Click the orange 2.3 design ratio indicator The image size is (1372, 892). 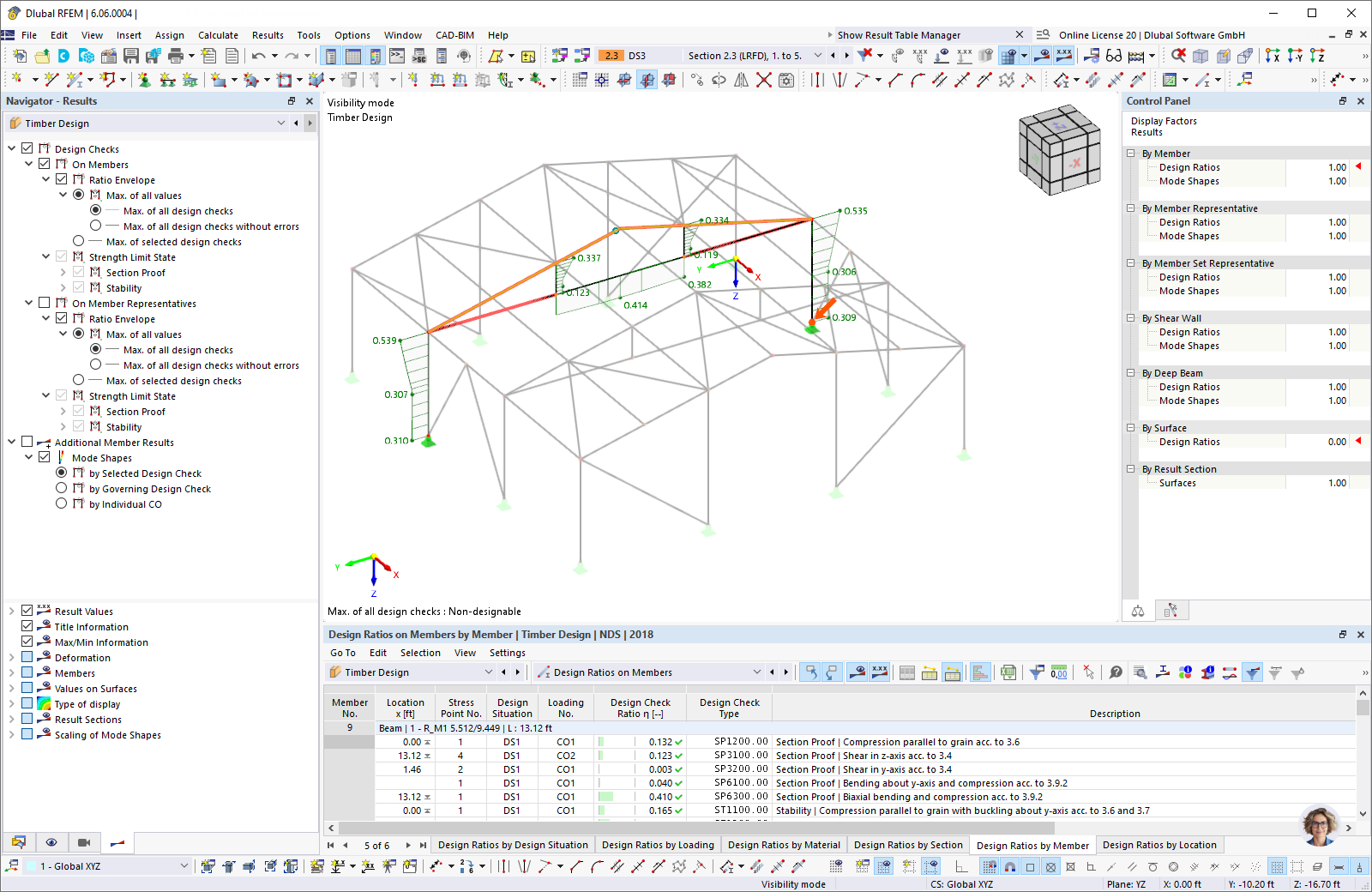[611, 55]
